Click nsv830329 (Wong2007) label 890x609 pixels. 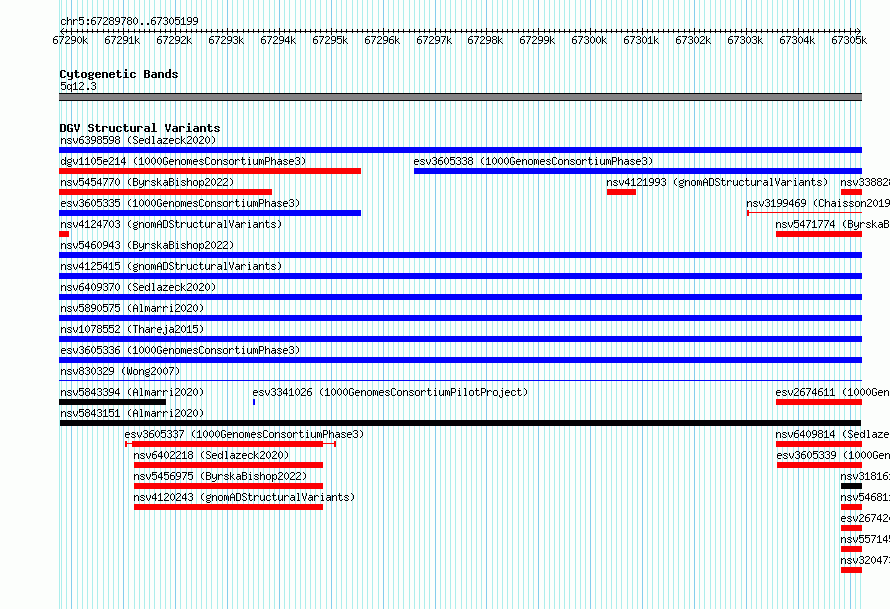120,371
